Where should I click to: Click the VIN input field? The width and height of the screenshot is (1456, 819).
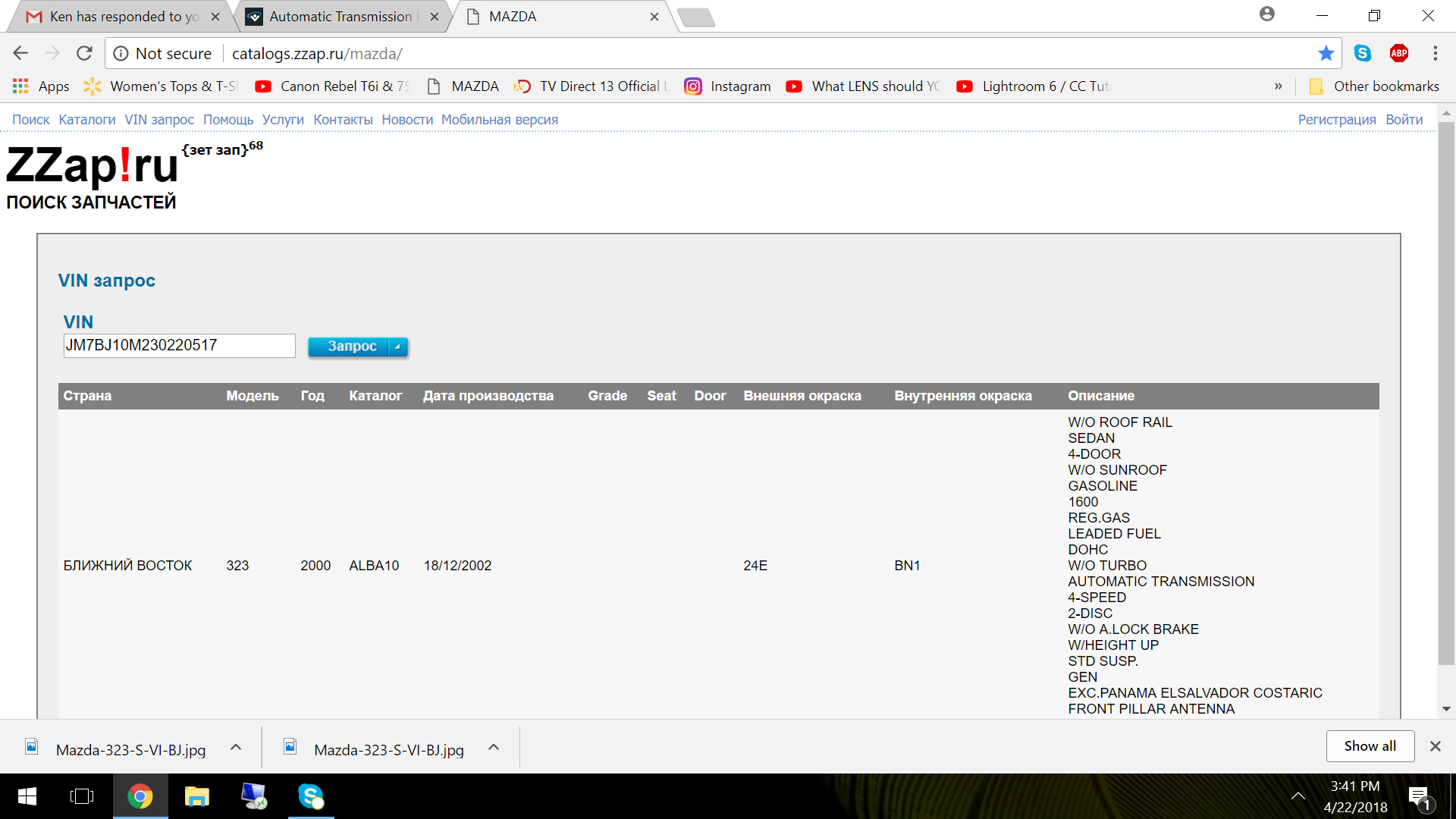click(x=179, y=346)
